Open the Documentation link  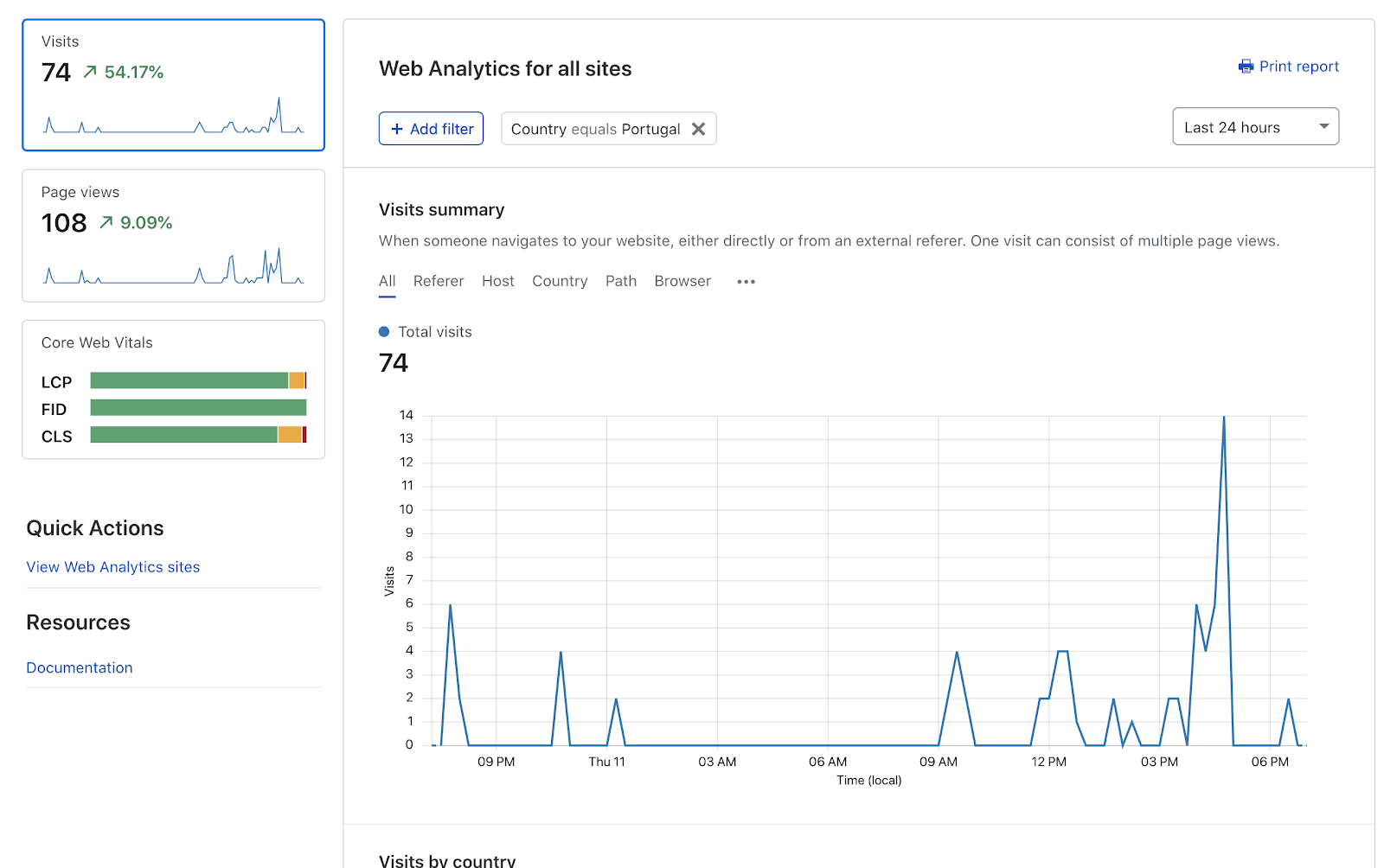[x=79, y=667]
